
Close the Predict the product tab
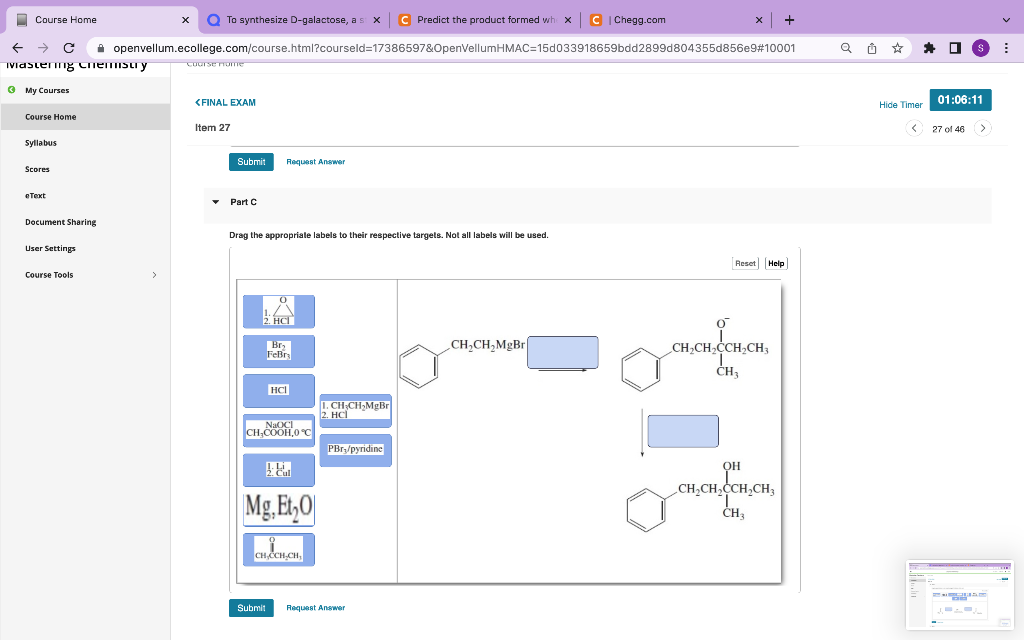pyautogui.click(x=568, y=20)
